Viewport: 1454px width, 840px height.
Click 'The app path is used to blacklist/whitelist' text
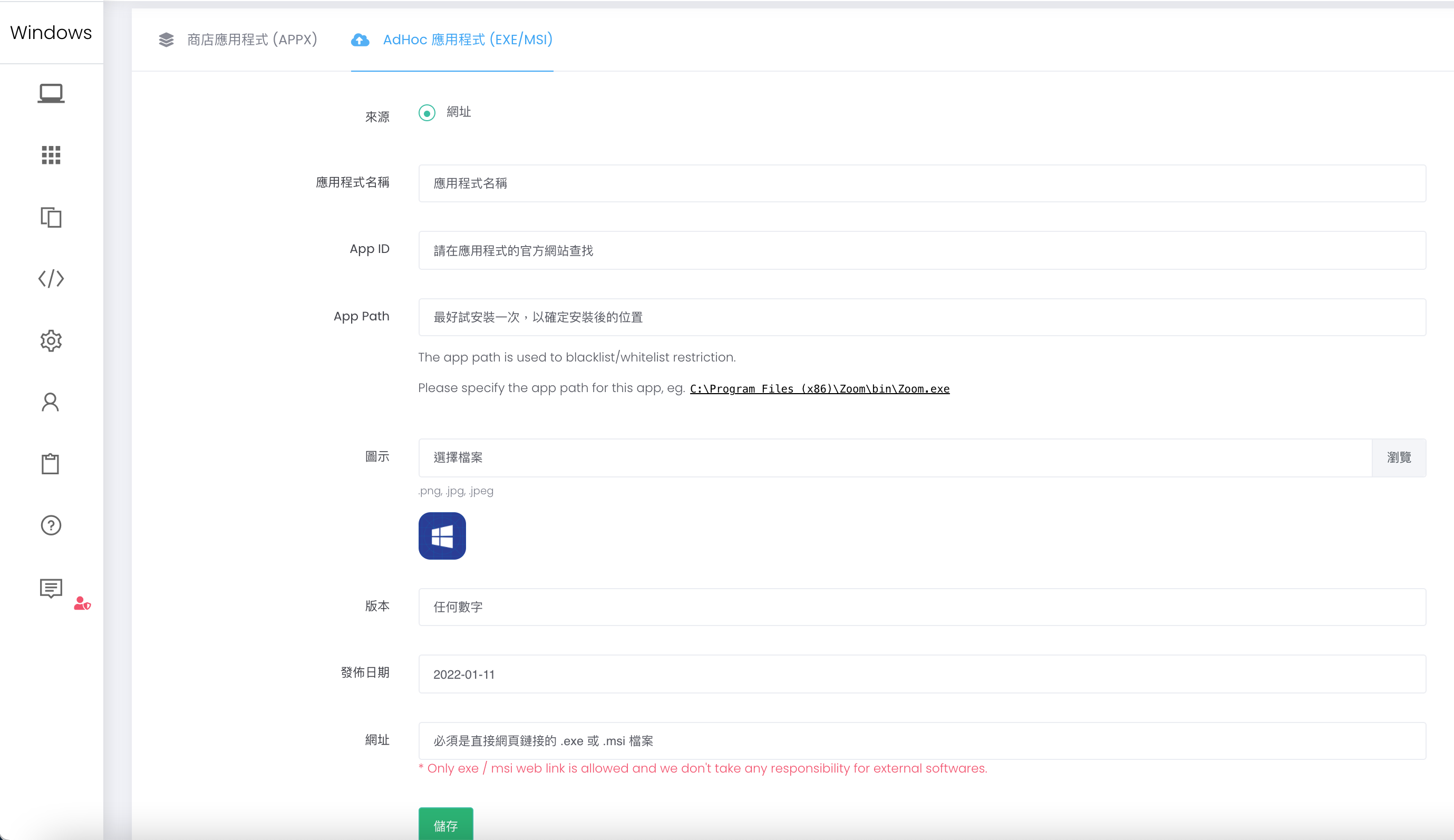click(x=577, y=357)
